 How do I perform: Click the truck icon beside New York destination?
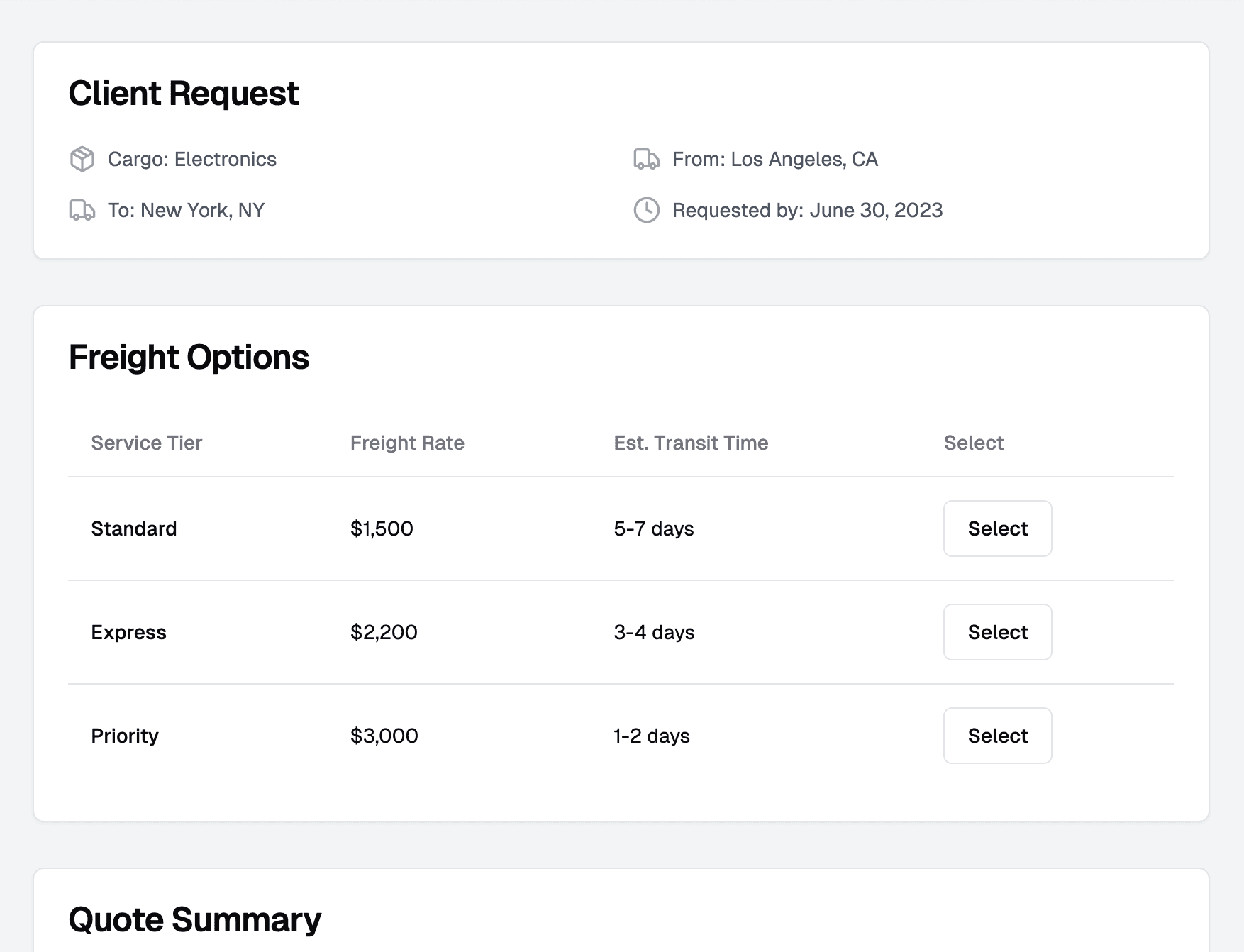click(82, 210)
